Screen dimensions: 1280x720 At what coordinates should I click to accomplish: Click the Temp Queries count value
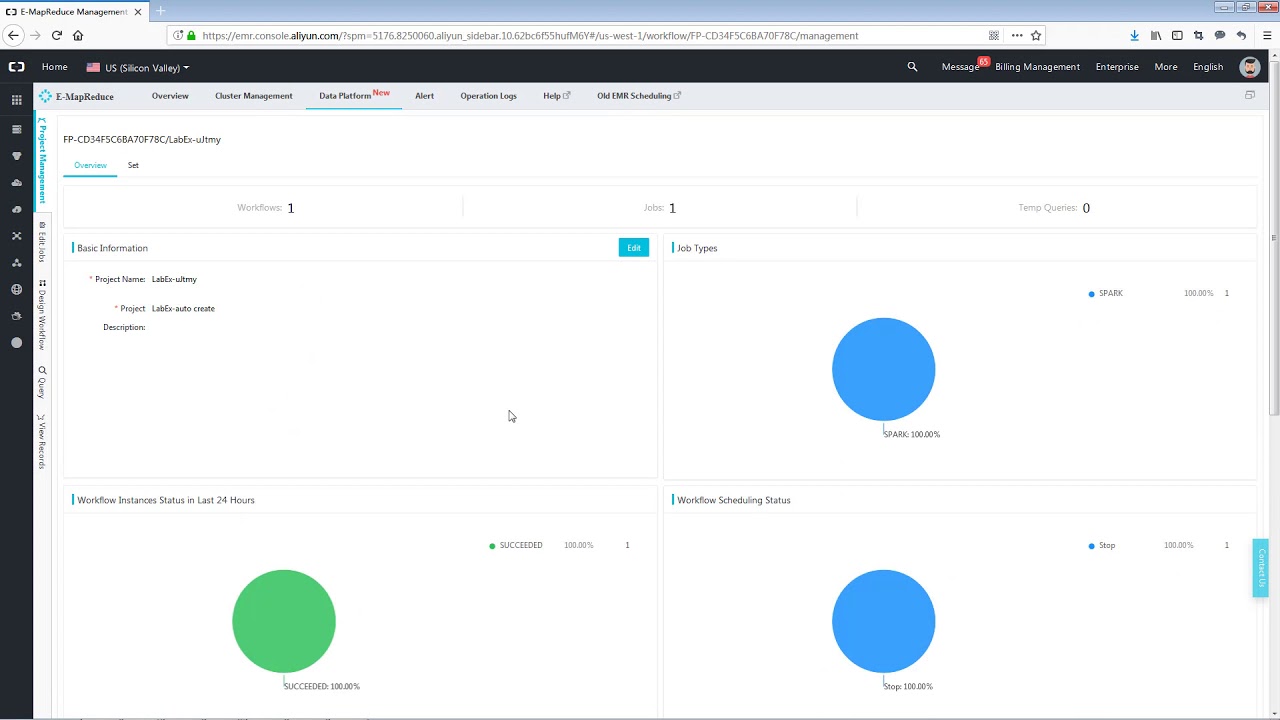(x=1086, y=208)
